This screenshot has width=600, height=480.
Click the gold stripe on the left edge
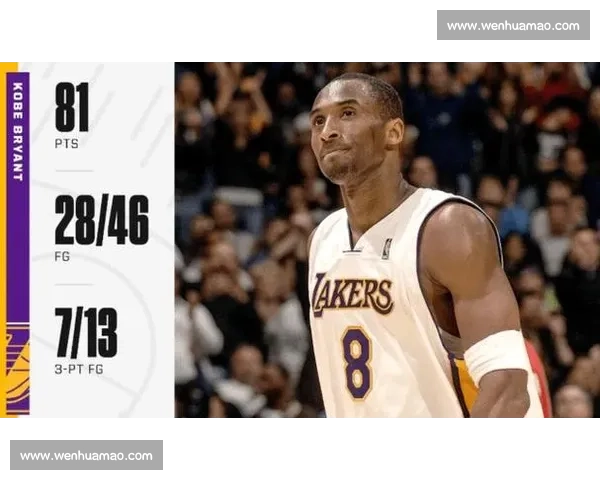(x=4, y=240)
